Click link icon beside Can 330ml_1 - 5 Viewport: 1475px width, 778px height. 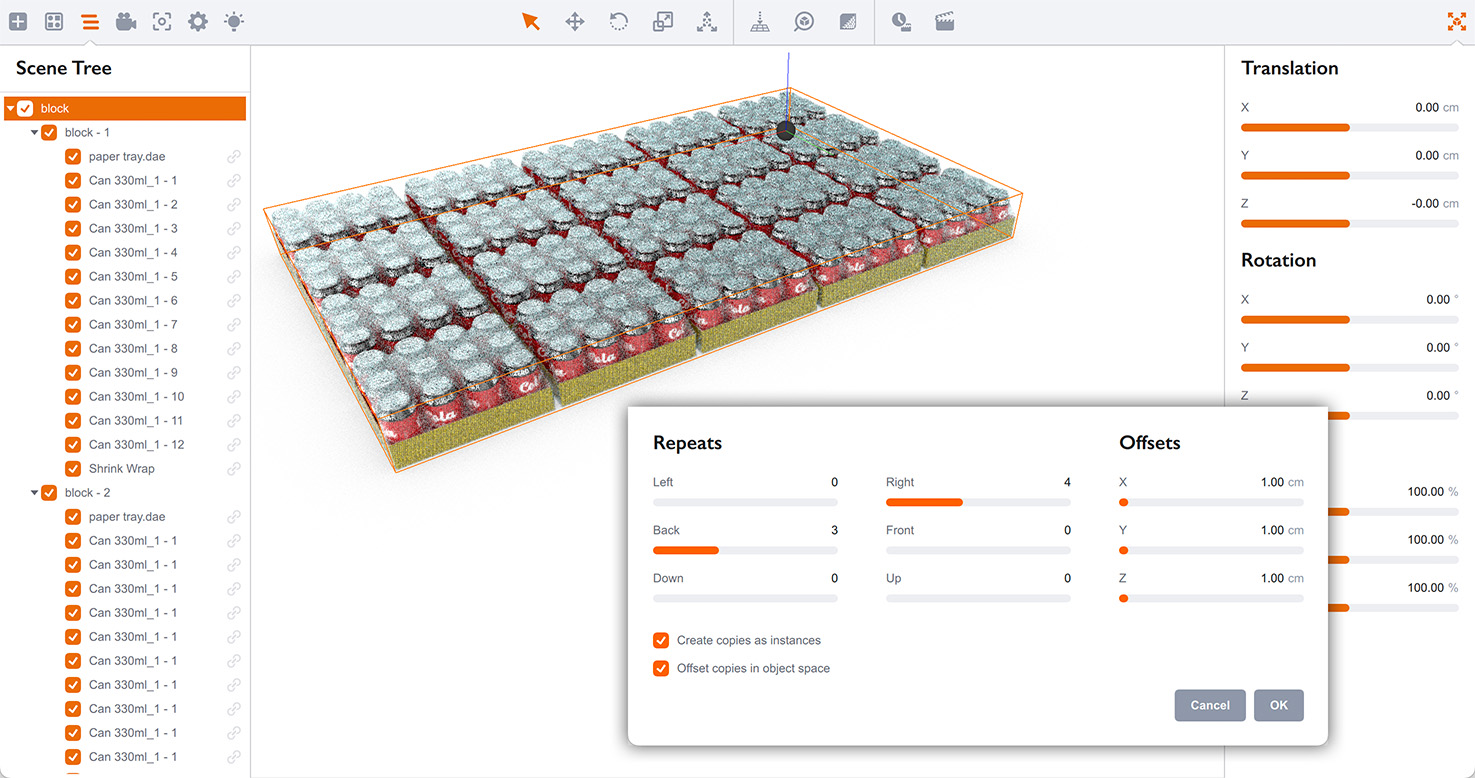point(233,276)
